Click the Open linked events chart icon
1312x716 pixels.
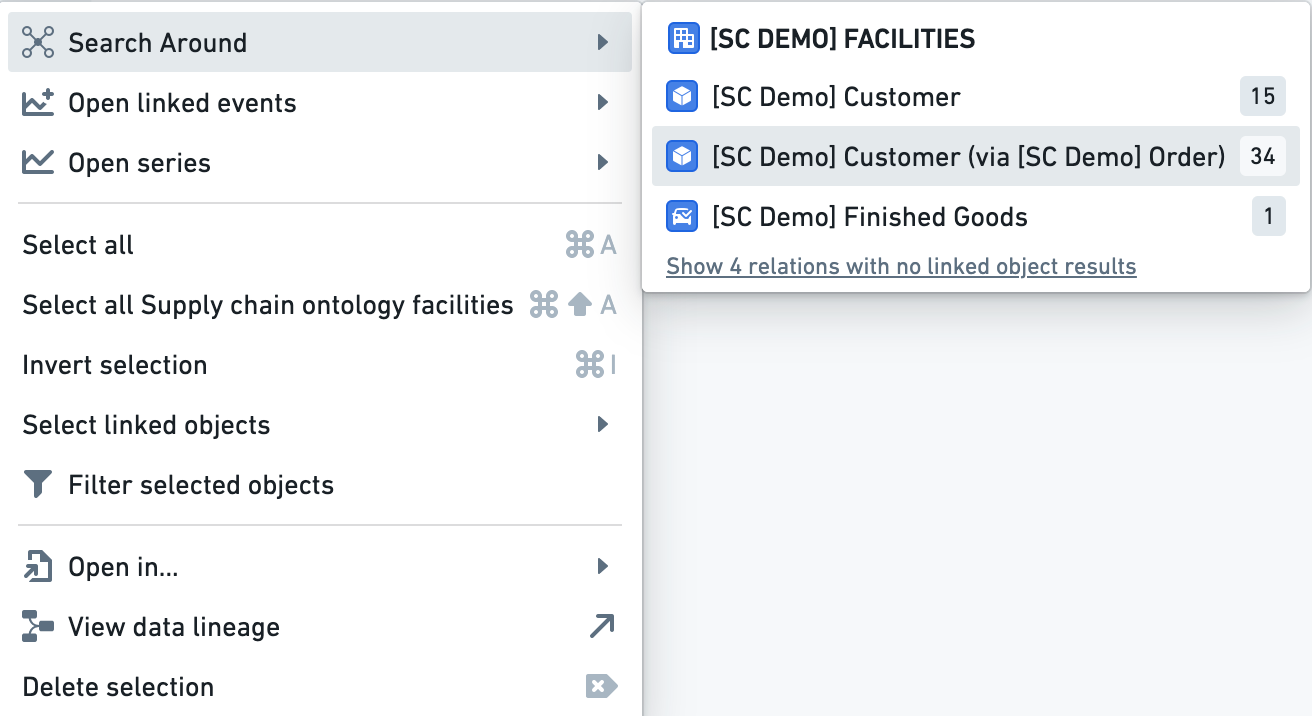pyautogui.click(x=38, y=103)
